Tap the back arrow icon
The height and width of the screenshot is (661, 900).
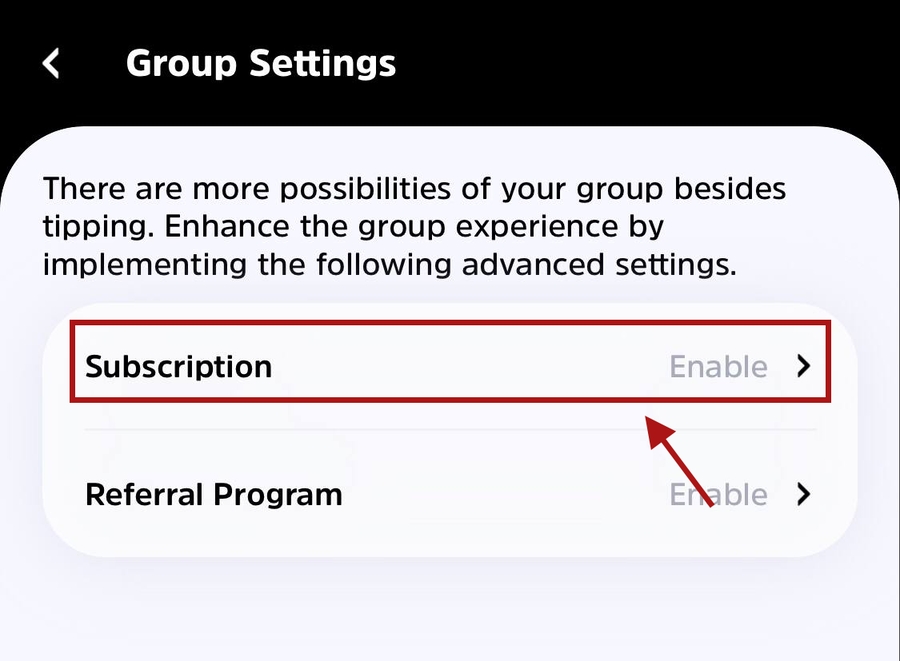[52, 64]
